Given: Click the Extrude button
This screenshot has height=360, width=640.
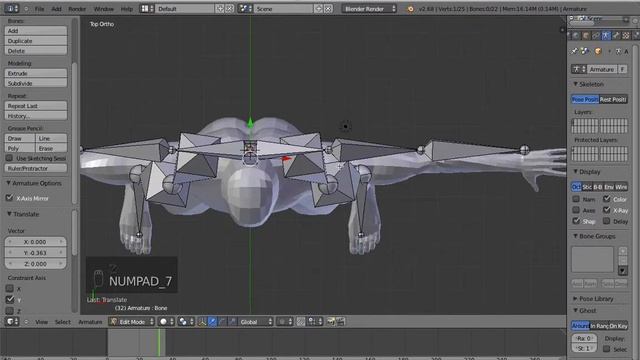Looking at the screenshot, I should (36, 73).
